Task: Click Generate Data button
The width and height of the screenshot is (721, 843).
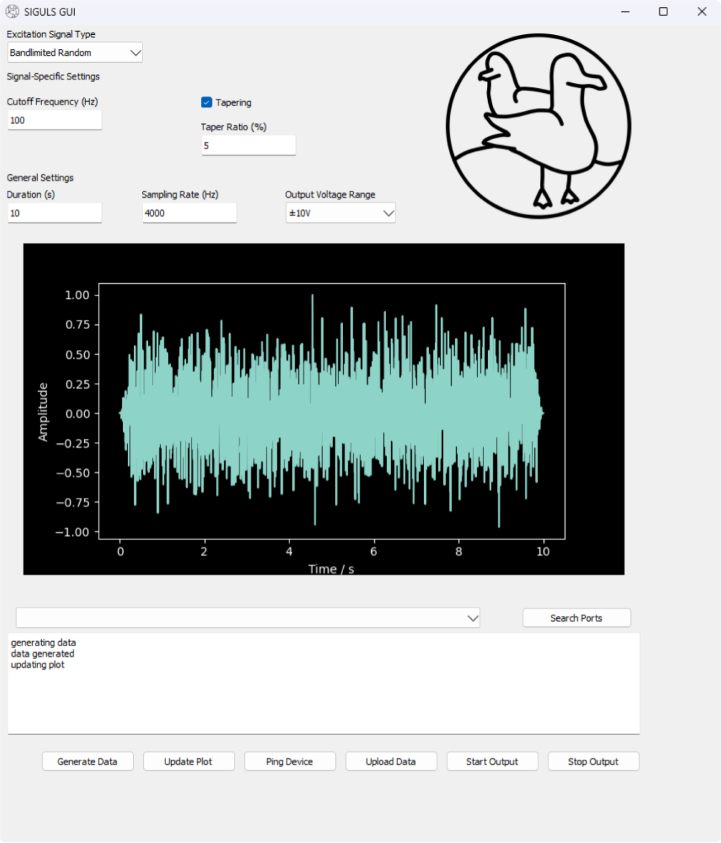Action: [x=88, y=761]
